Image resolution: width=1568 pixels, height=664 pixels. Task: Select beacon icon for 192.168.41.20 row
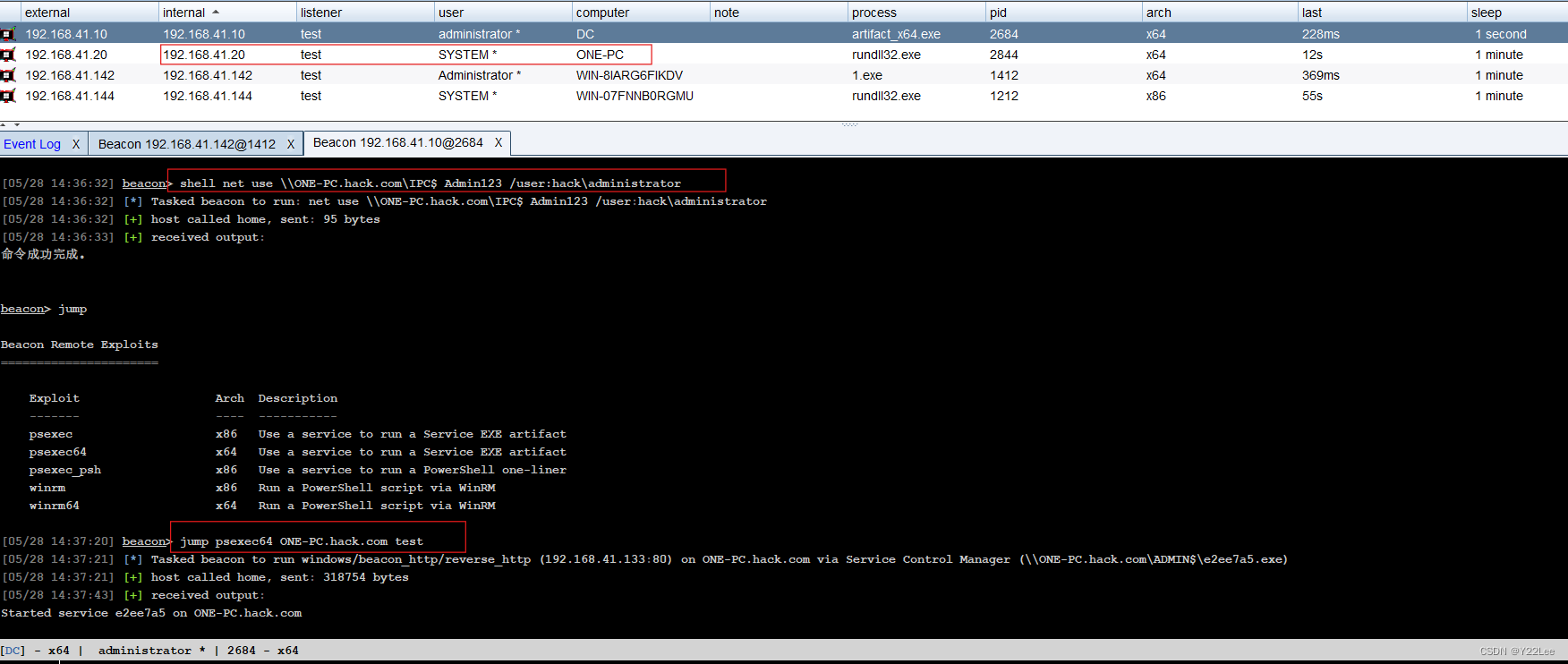[x=8, y=55]
